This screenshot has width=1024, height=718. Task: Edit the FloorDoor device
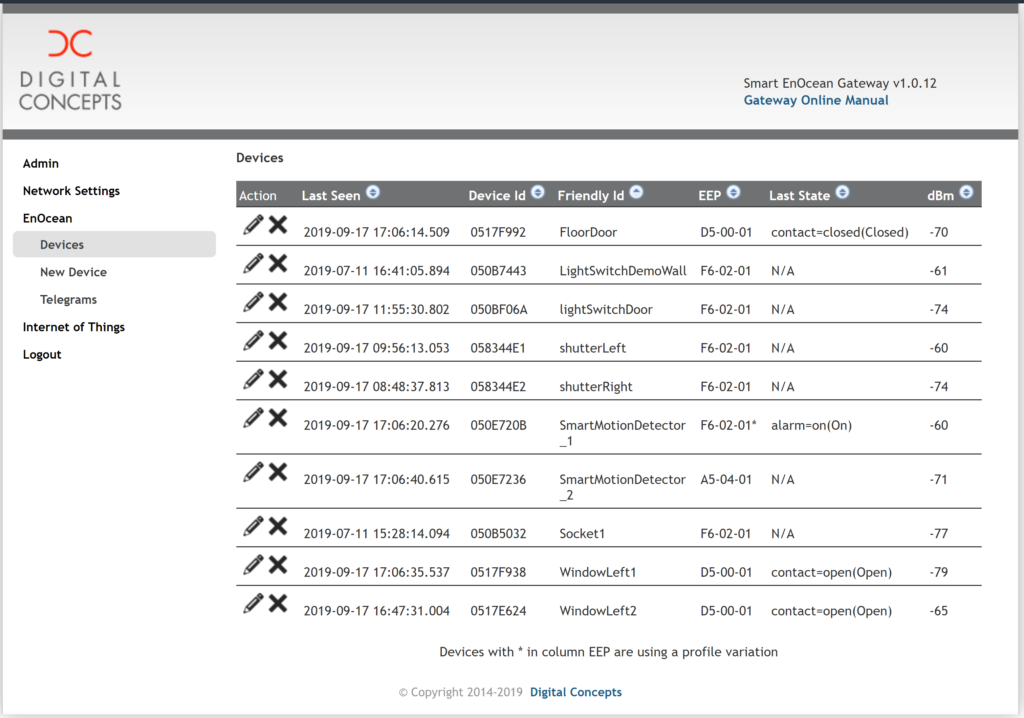[x=253, y=225]
